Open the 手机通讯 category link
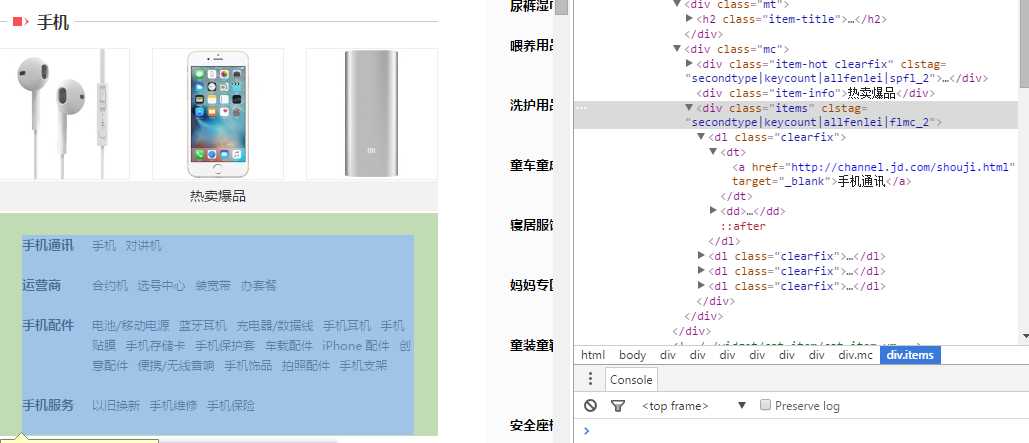 point(48,245)
